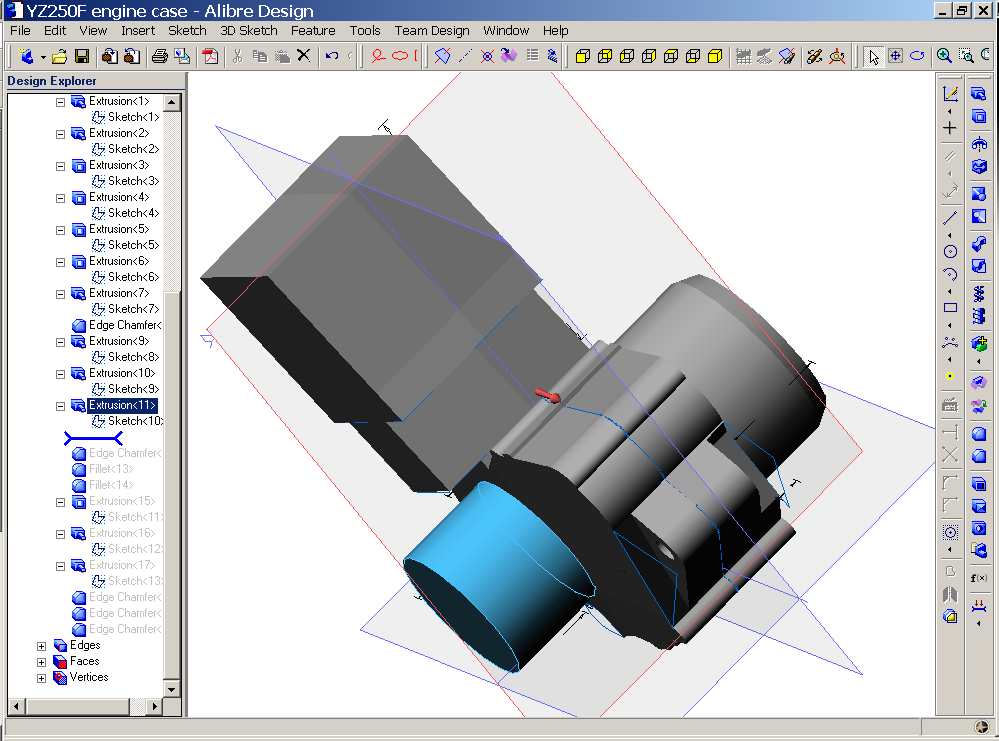Screen dimensions: 999x741
Task: Open the Edit menu
Action: coord(55,31)
